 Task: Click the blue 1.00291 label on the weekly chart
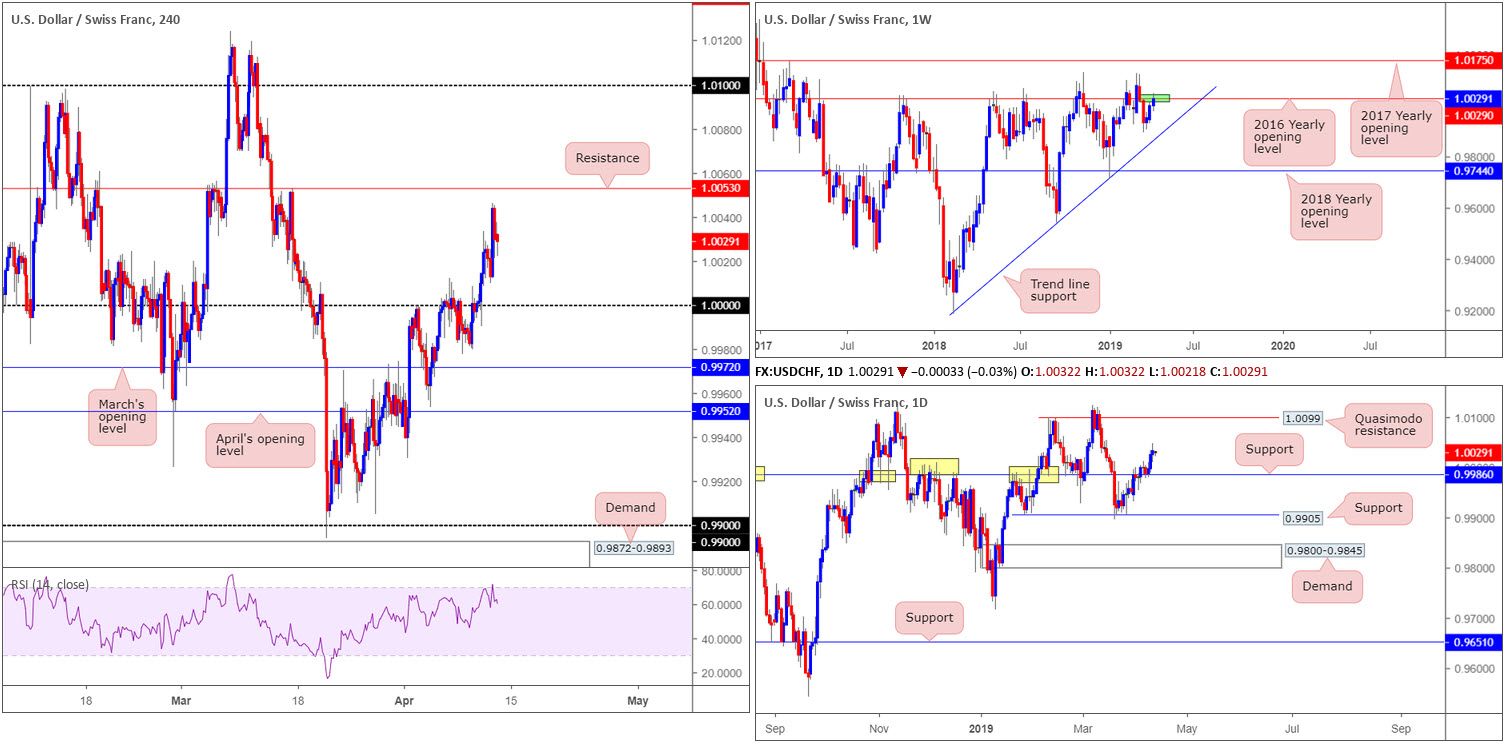[x=1474, y=99]
